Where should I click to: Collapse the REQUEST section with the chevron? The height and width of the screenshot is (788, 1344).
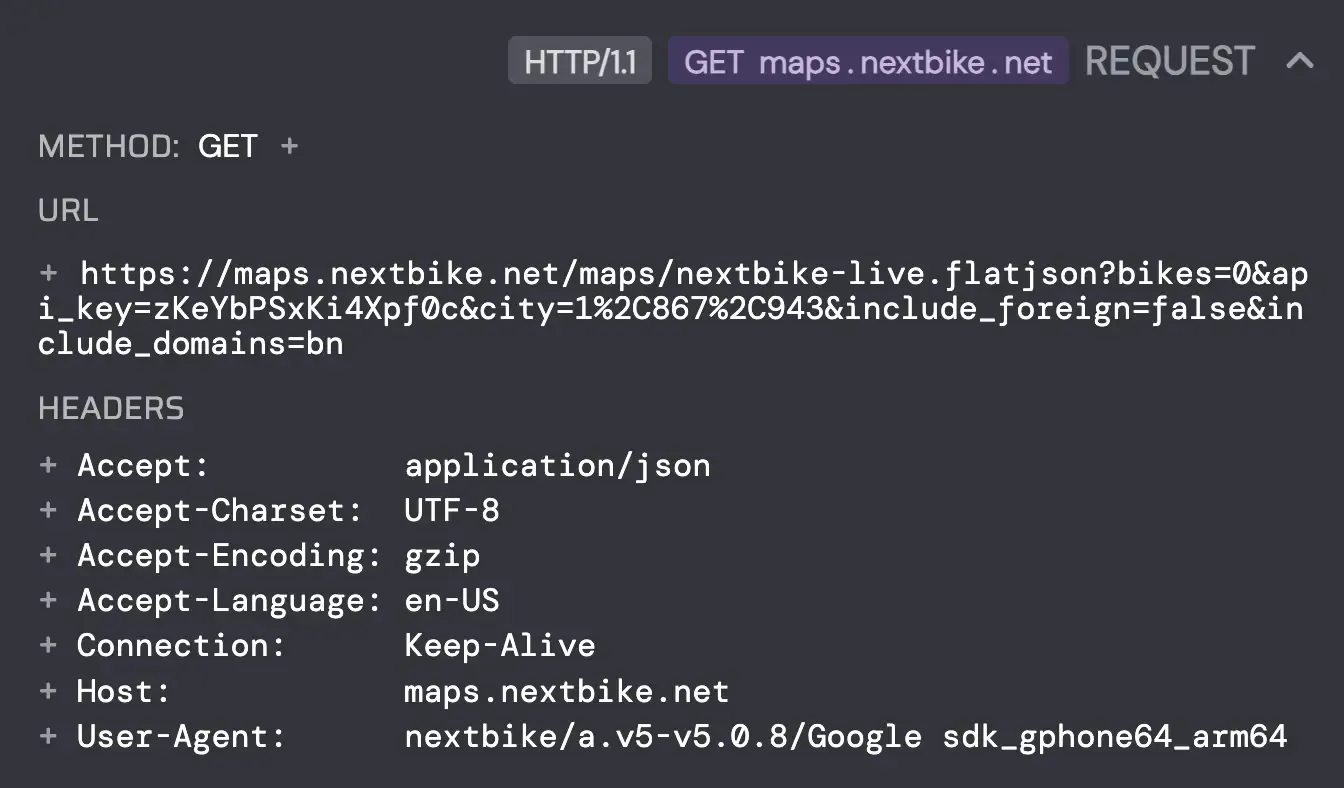coord(1299,61)
